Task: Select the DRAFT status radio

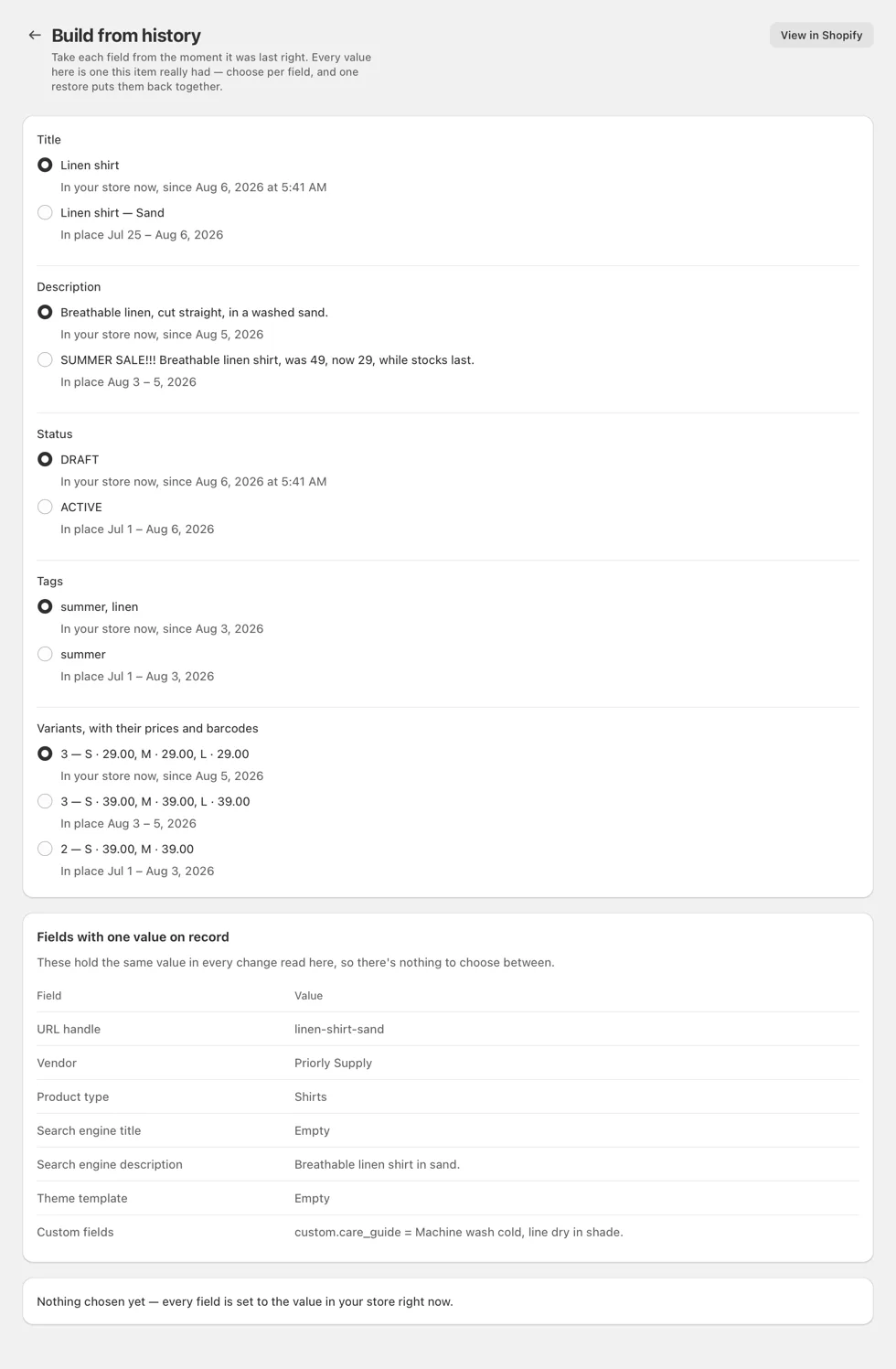Action: [45, 459]
